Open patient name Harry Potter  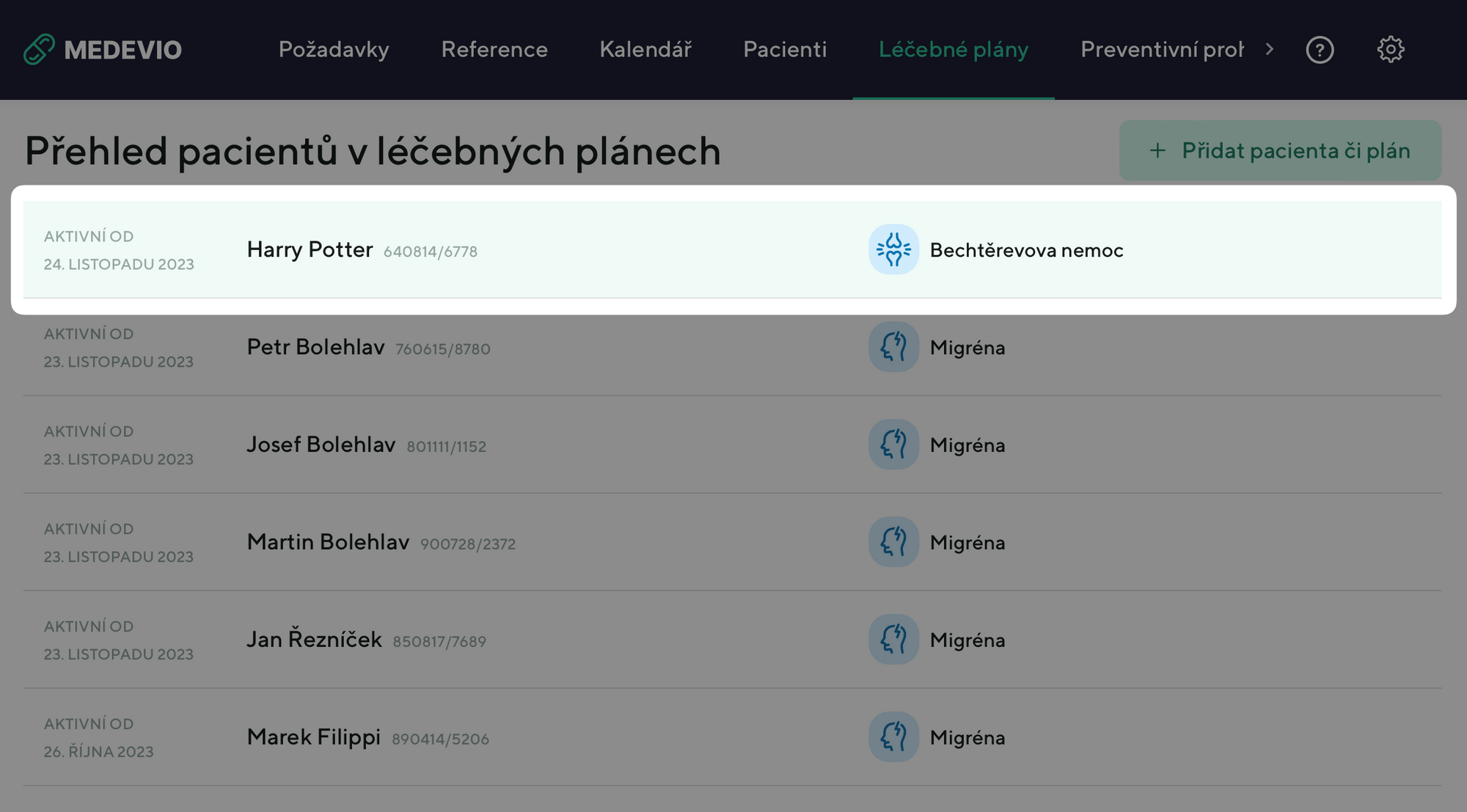(310, 249)
